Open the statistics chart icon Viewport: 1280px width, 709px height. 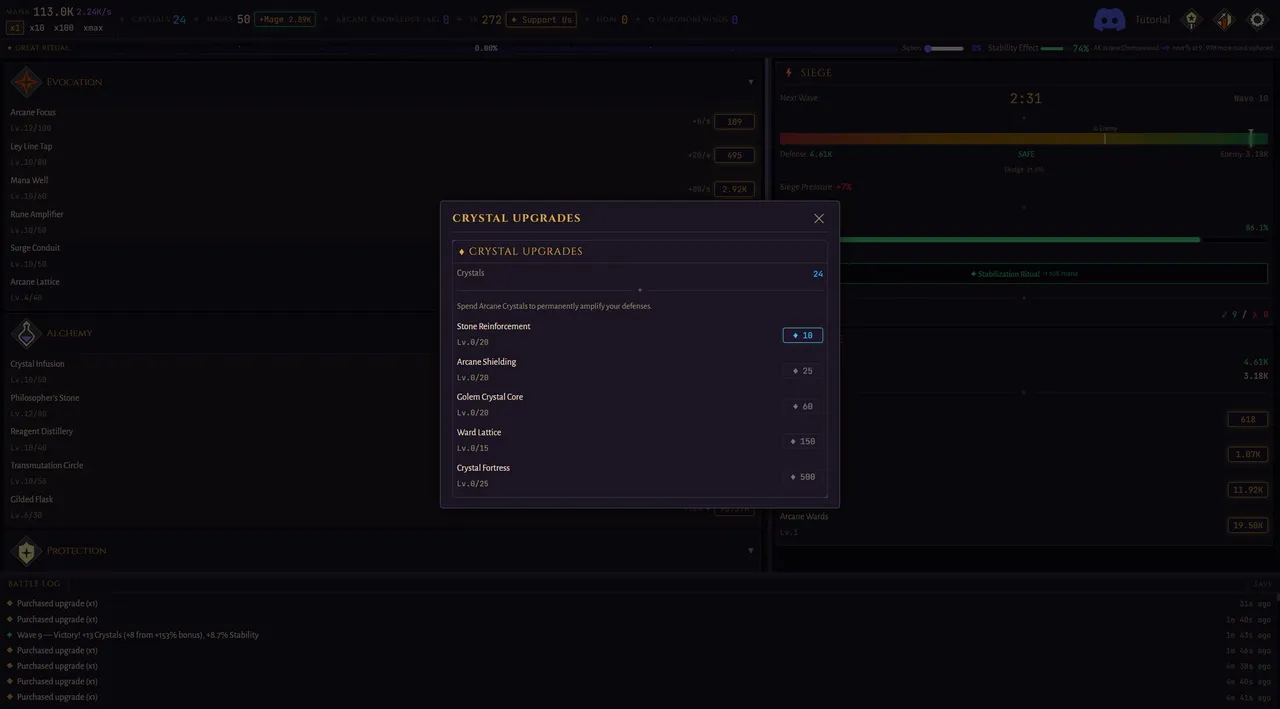point(1224,19)
